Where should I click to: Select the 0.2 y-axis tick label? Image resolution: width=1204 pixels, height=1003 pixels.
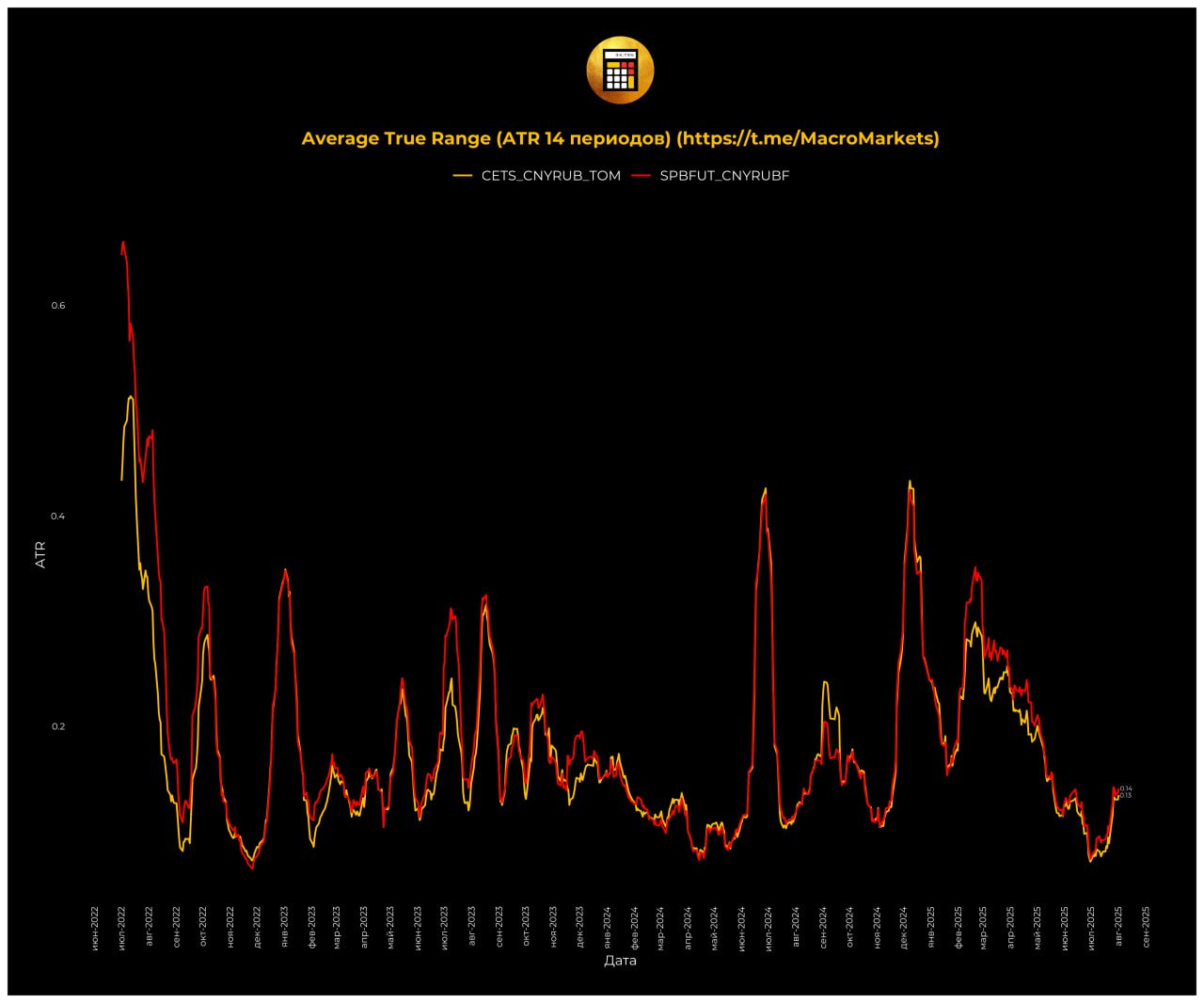click(x=58, y=726)
